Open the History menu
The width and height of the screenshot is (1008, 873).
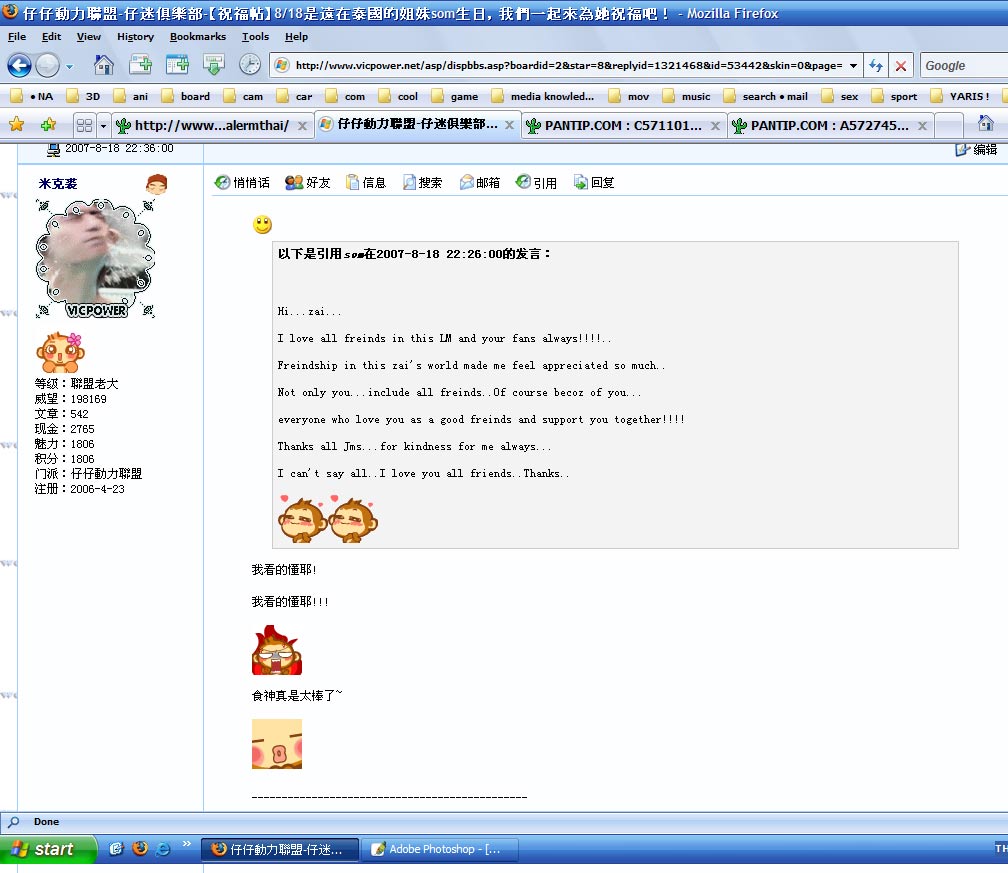(x=136, y=37)
